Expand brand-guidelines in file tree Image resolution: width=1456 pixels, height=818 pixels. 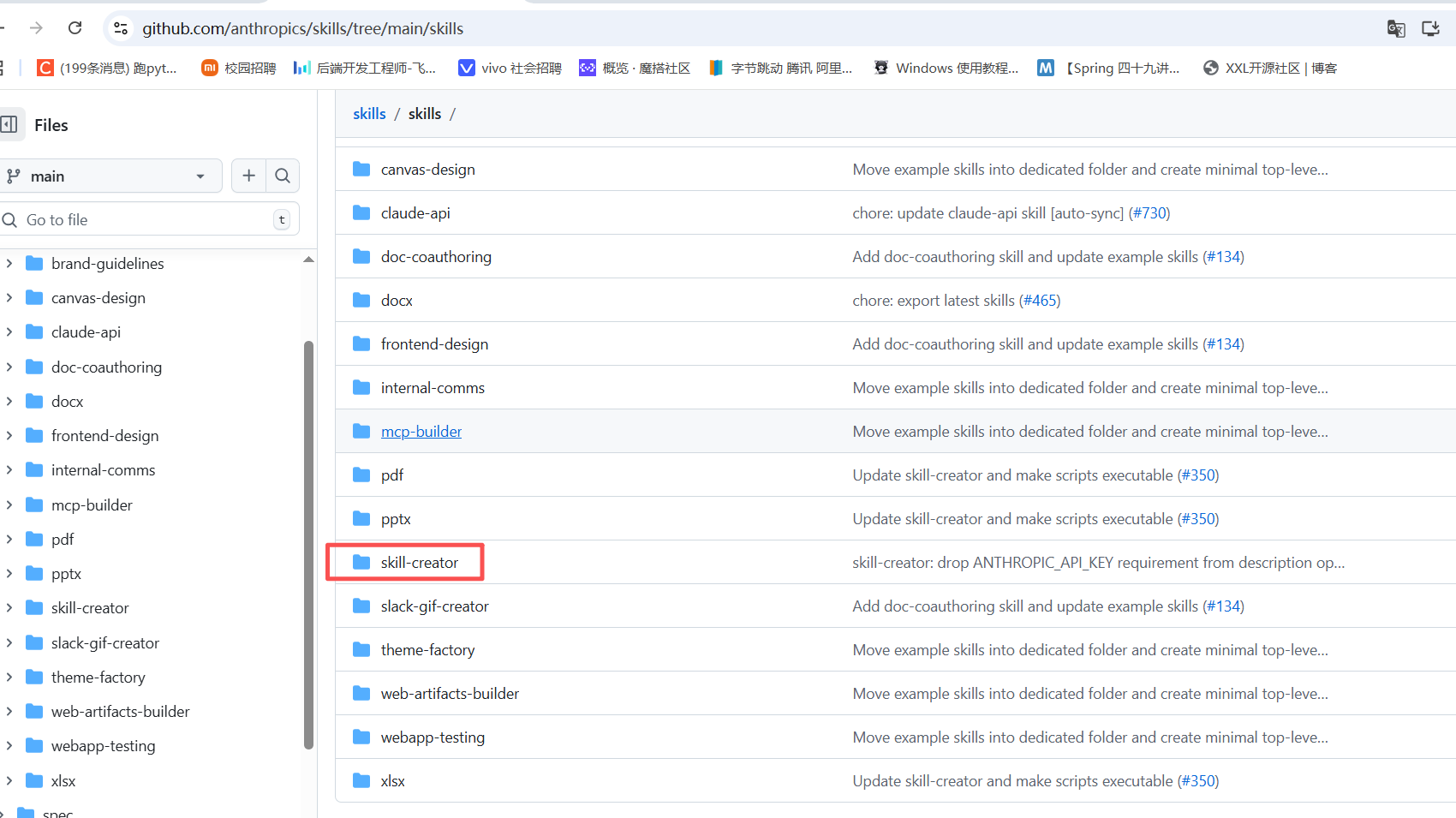click(x=9, y=263)
